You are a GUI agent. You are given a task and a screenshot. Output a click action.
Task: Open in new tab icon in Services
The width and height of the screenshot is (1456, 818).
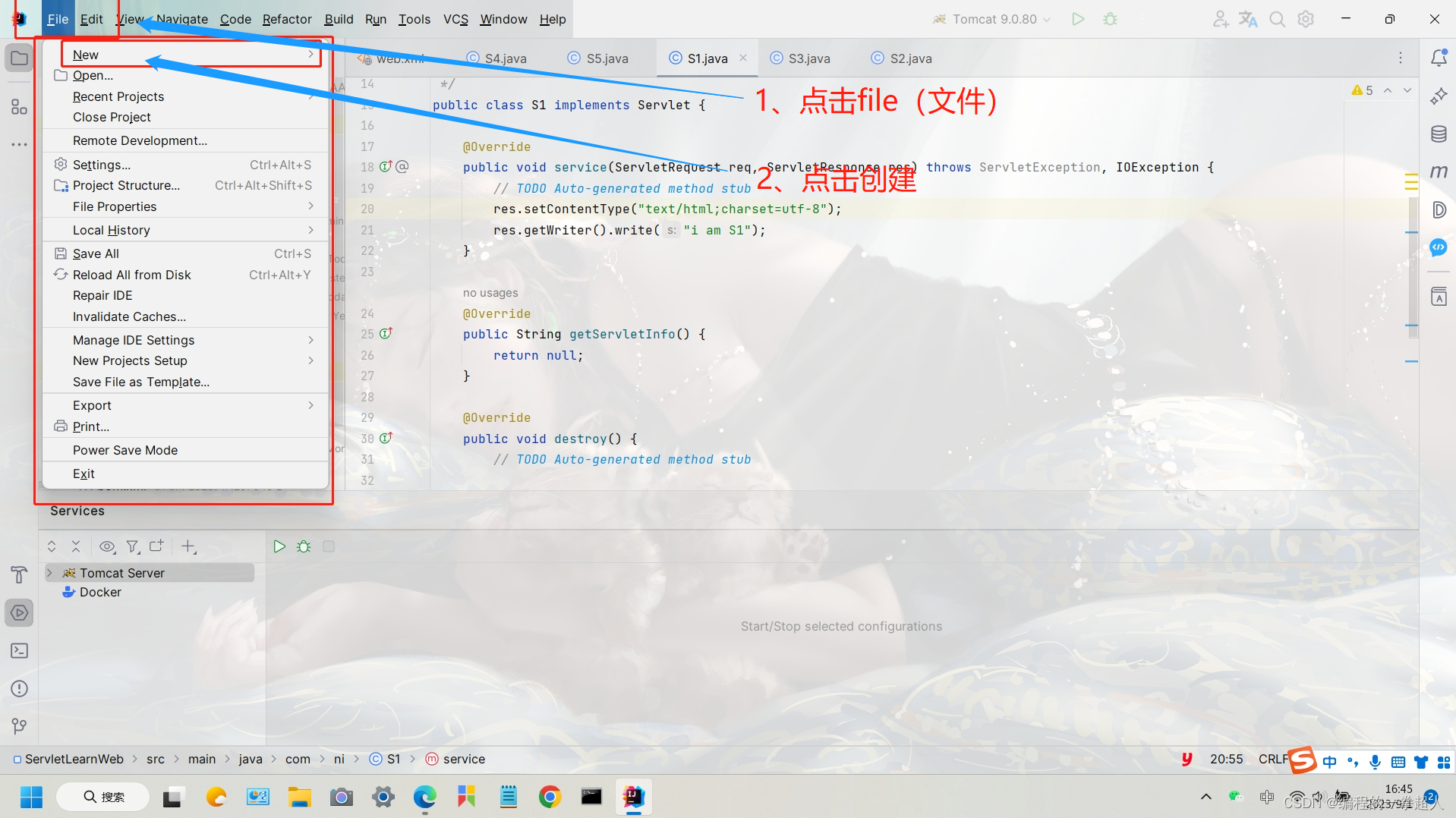point(156,546)
